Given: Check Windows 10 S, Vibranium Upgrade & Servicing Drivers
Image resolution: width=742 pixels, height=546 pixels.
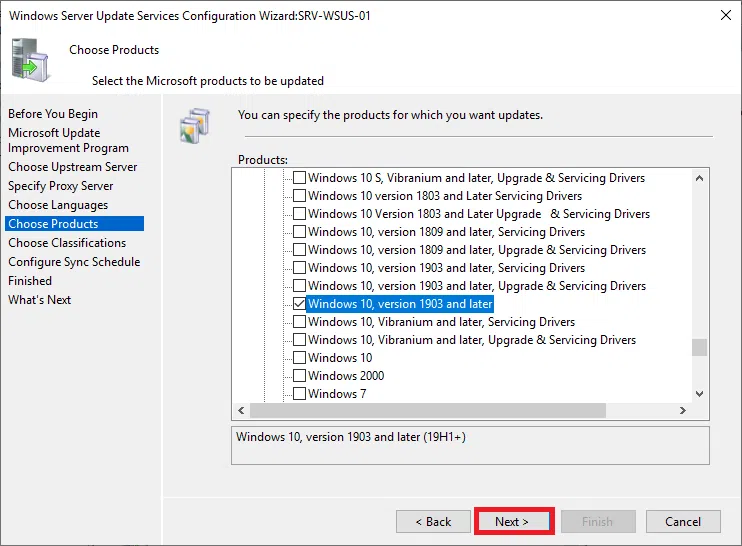Looking at the screenshot, I should (x=299, y=178).
